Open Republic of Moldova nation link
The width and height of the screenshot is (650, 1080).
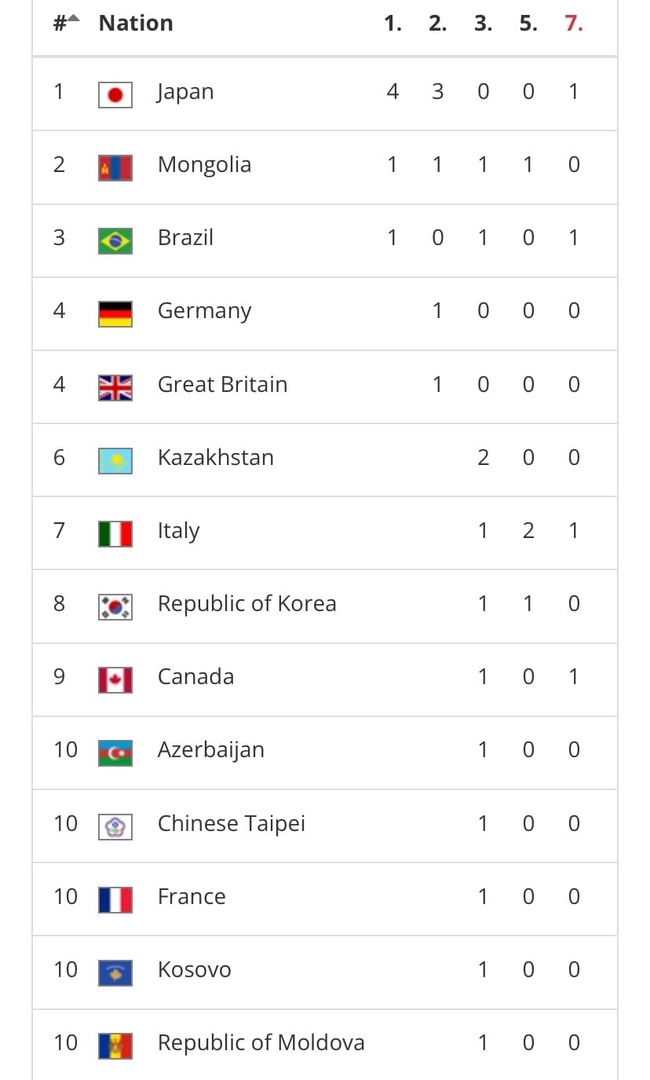pyautogui.click(x=261, y=1042)
